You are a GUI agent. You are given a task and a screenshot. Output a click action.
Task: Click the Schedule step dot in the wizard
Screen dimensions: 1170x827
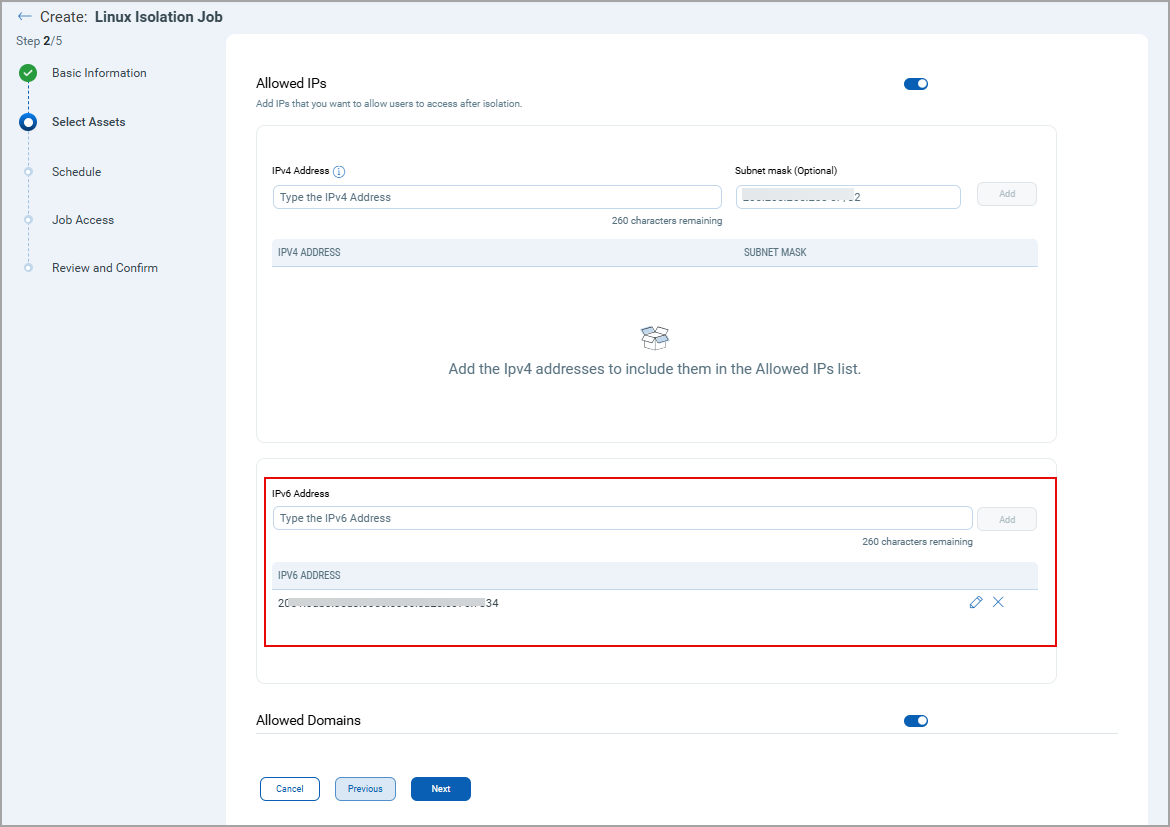click(28, 172)
